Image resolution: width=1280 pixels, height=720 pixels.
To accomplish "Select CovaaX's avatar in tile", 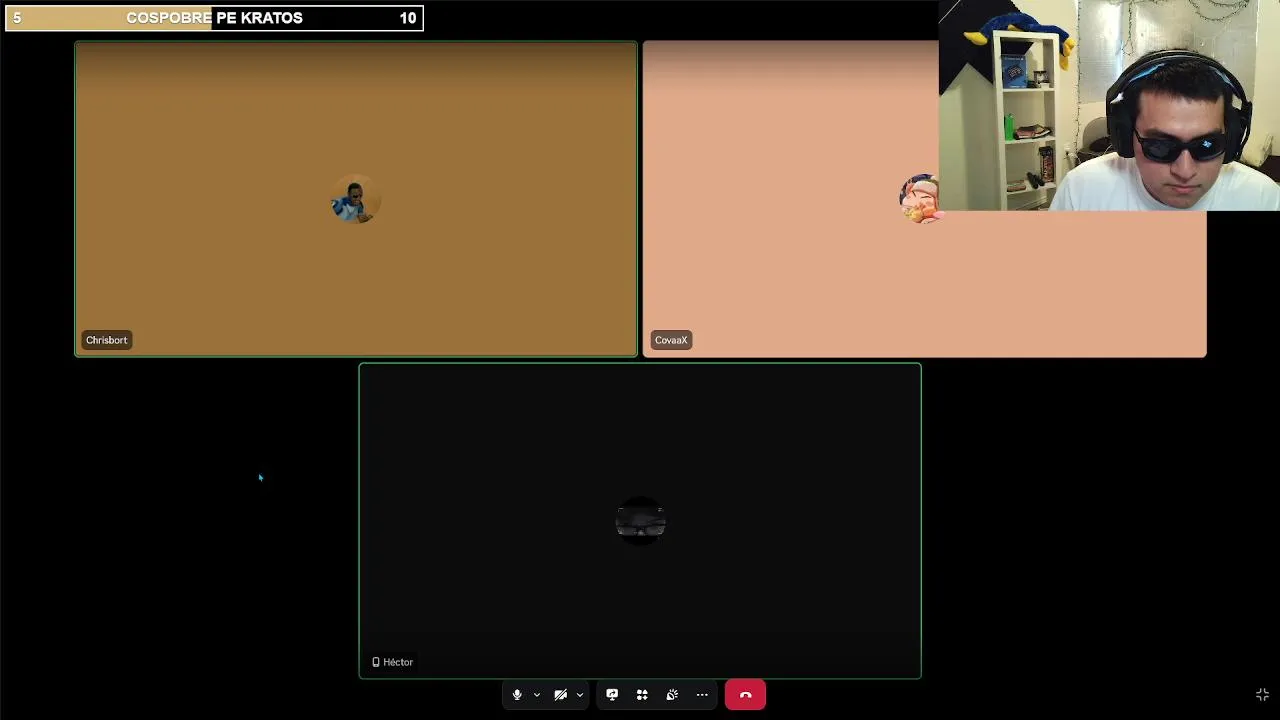I will click(919, 199).
